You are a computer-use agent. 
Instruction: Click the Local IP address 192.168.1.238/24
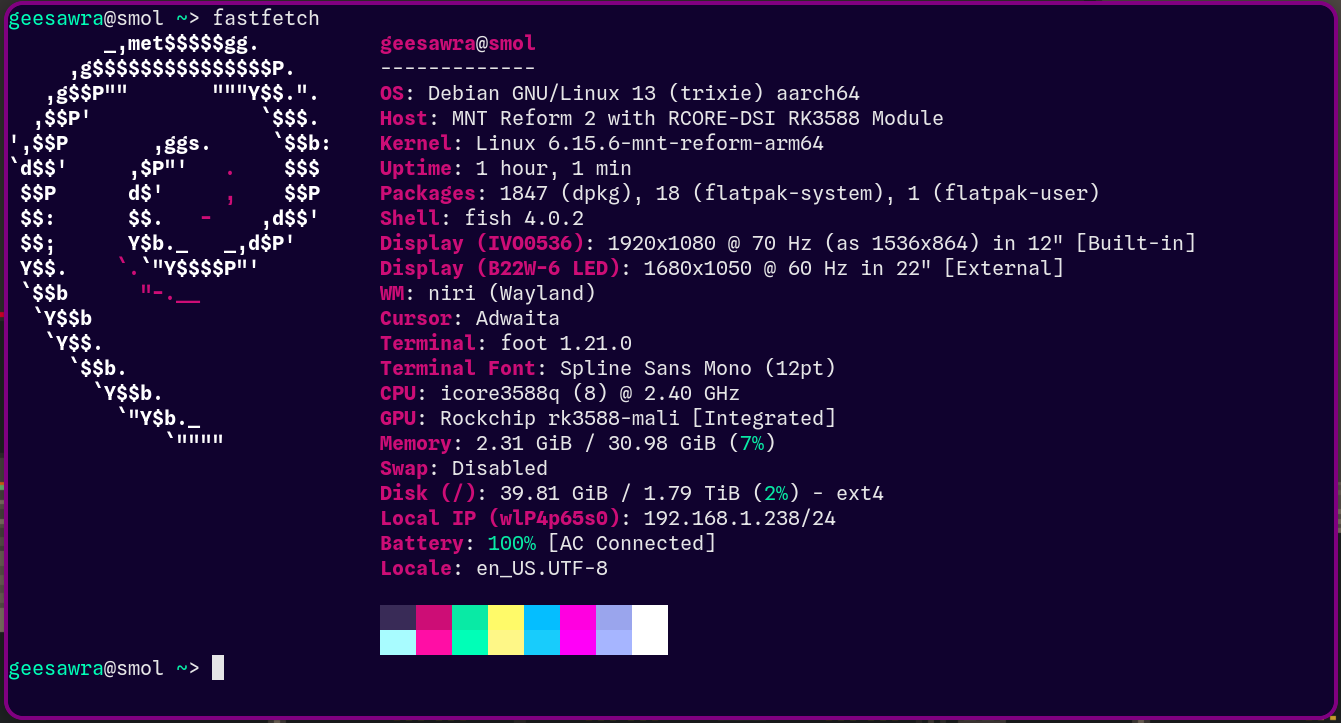click(x=739, y=519)
